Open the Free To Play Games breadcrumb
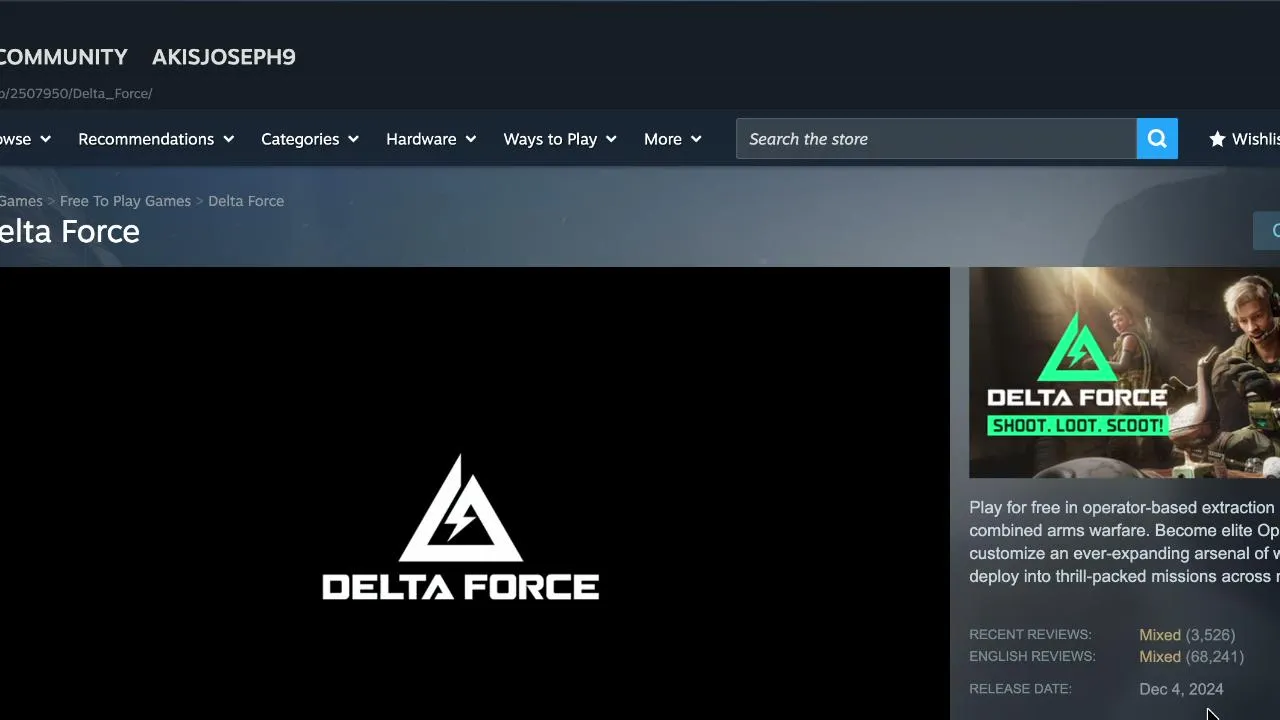 tap(125, 201)
